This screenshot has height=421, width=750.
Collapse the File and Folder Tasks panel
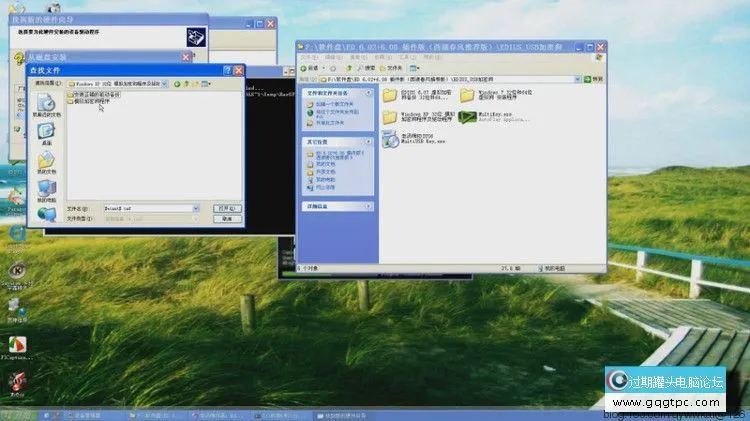click(x=369, y=93)
